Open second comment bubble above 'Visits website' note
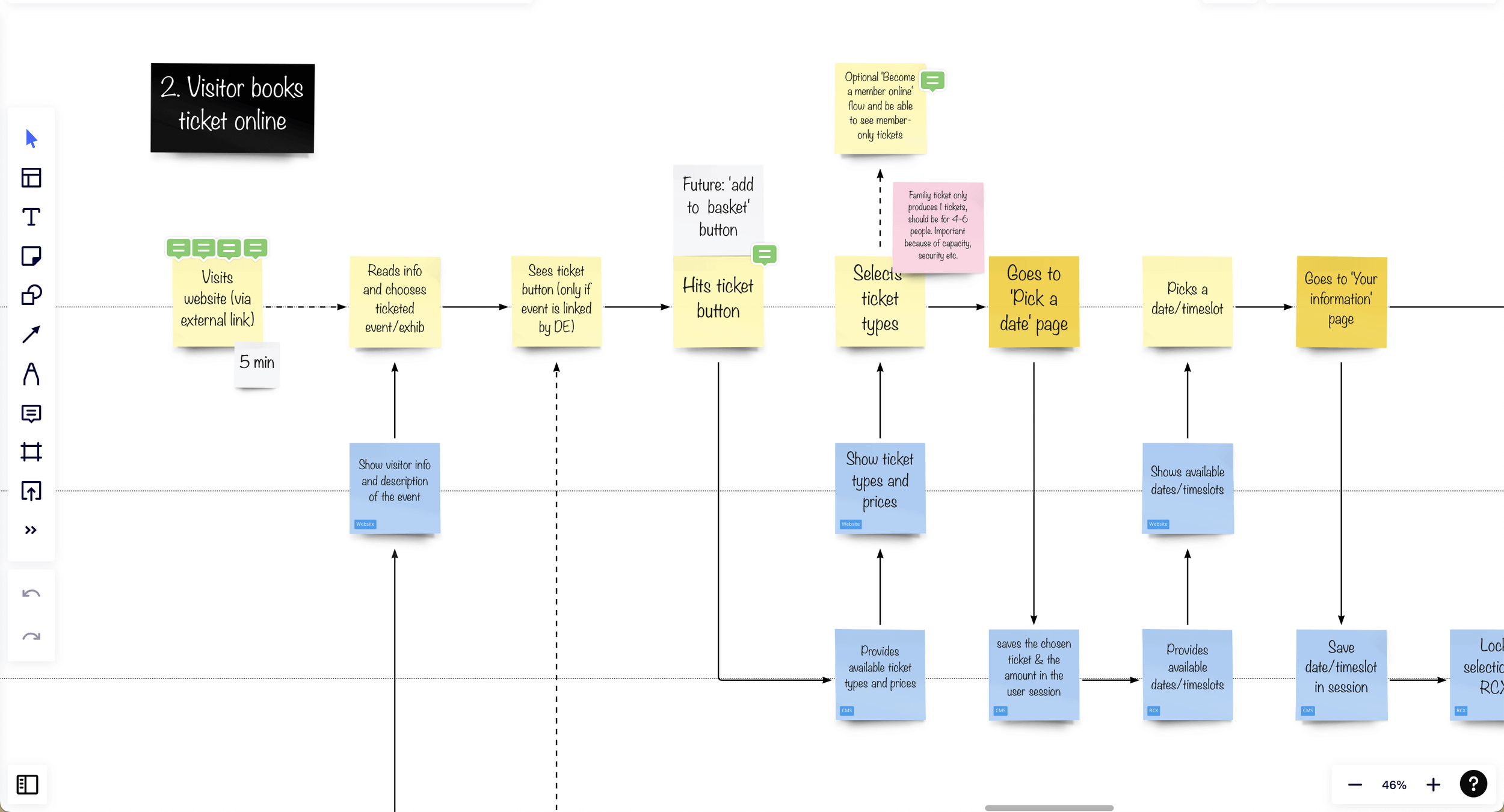 tap(204, 248)
